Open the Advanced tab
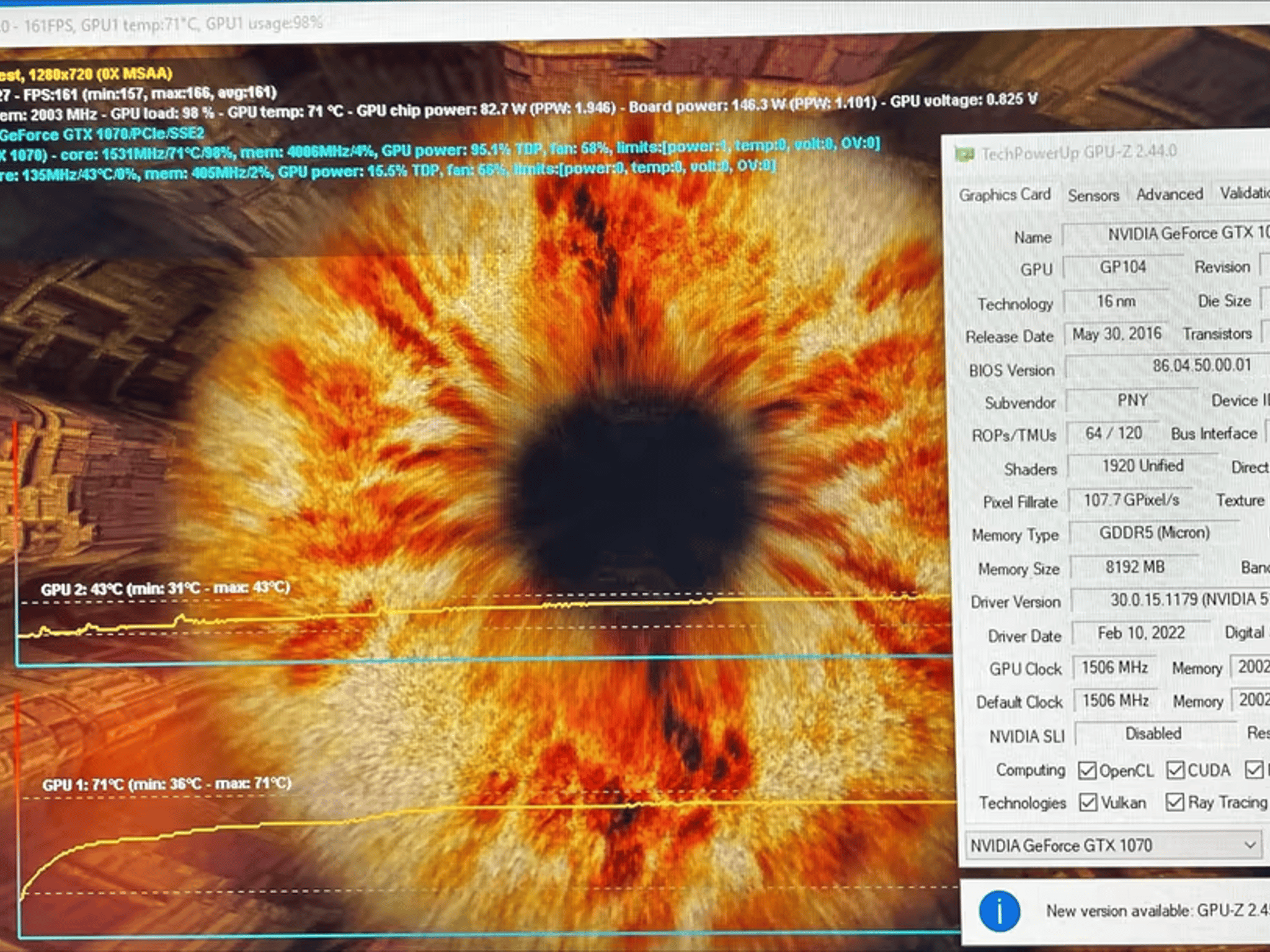The image size is (1270, 952). tap(1169, 195)
